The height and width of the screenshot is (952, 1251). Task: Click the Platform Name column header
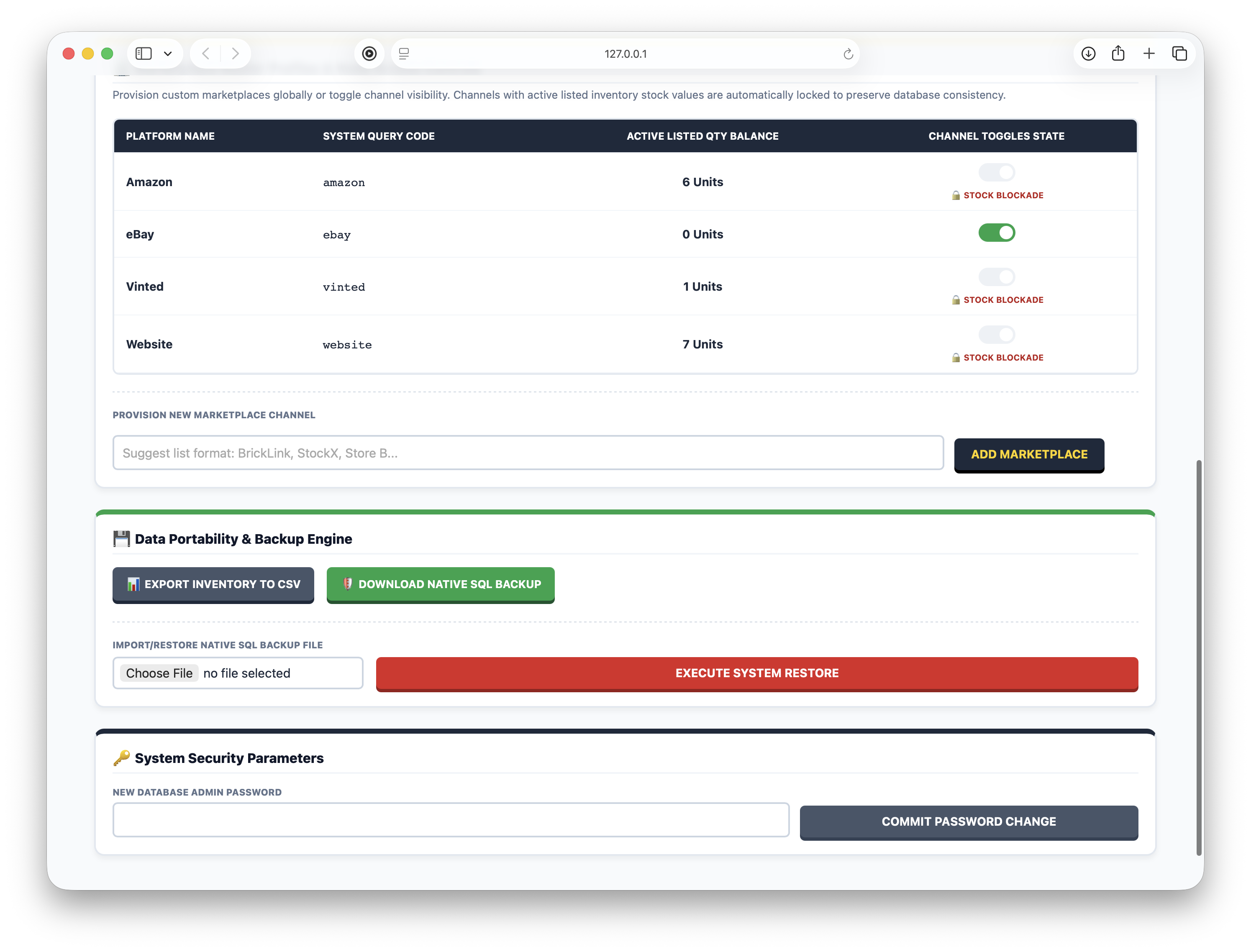(x=170, y=136)
